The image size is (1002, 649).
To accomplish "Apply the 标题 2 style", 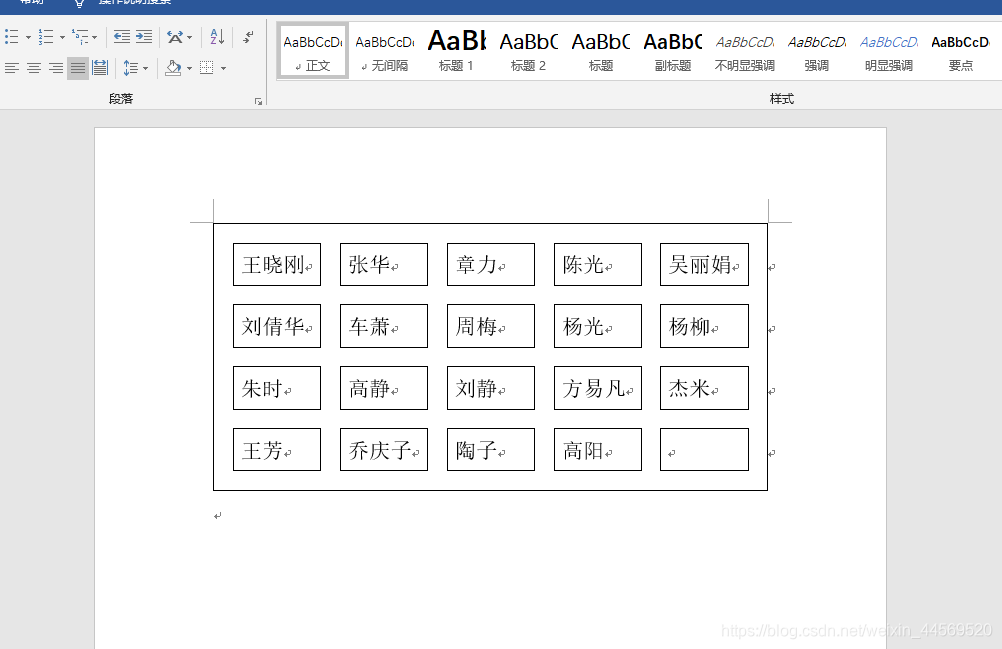I will pyautogui.click(x=528, y=52).
